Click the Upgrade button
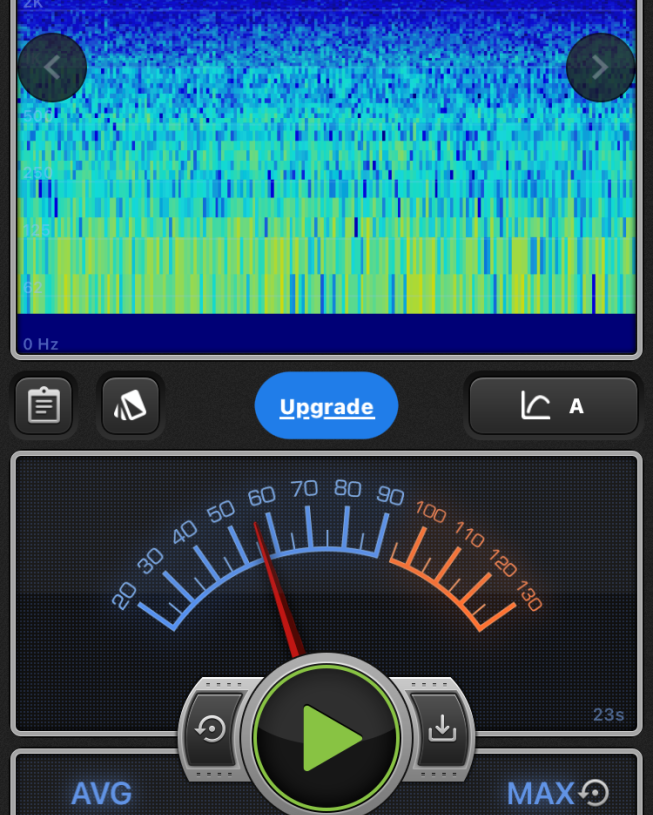Screen dimensions: 653x815 click(326, 407)
